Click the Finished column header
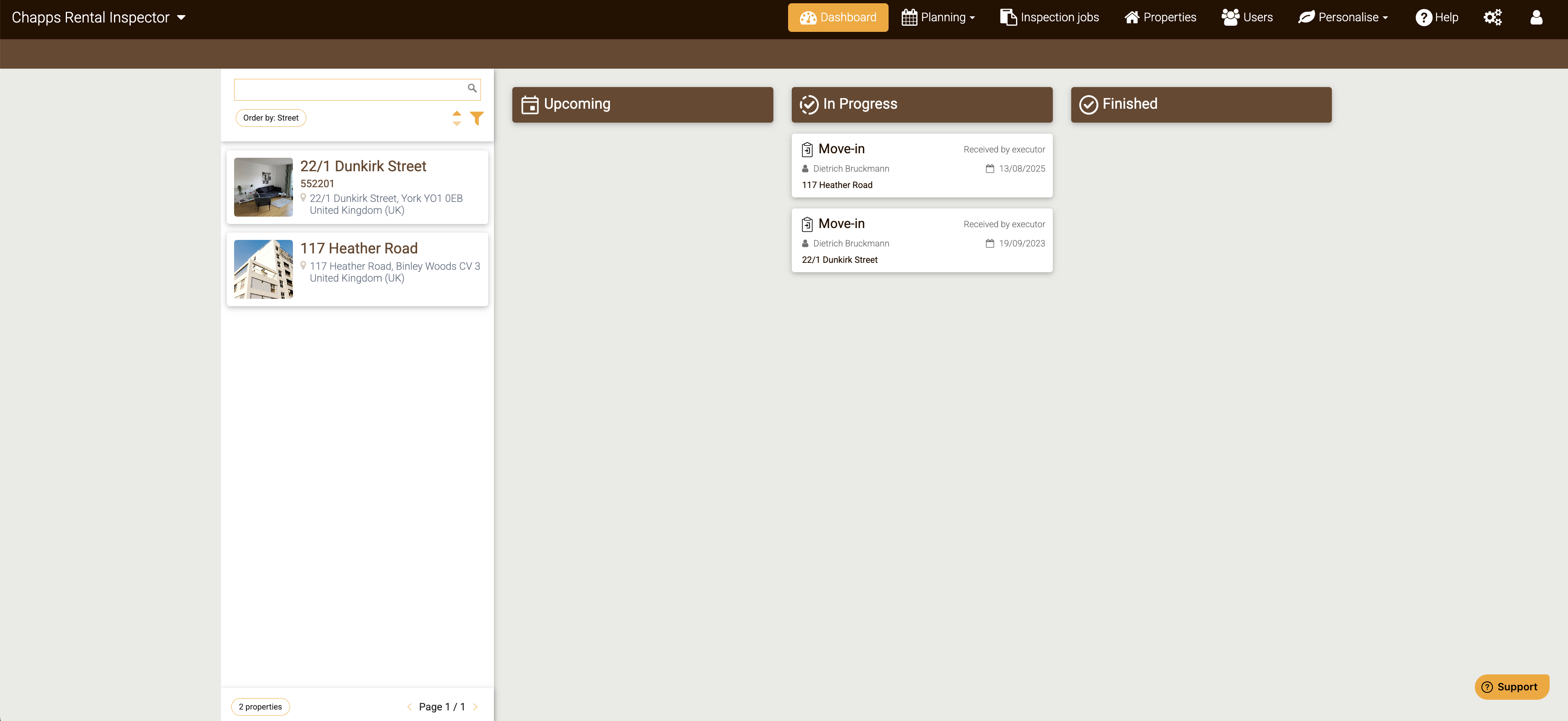Screen dimensions: 1568x721 (x=1202, y=104)
